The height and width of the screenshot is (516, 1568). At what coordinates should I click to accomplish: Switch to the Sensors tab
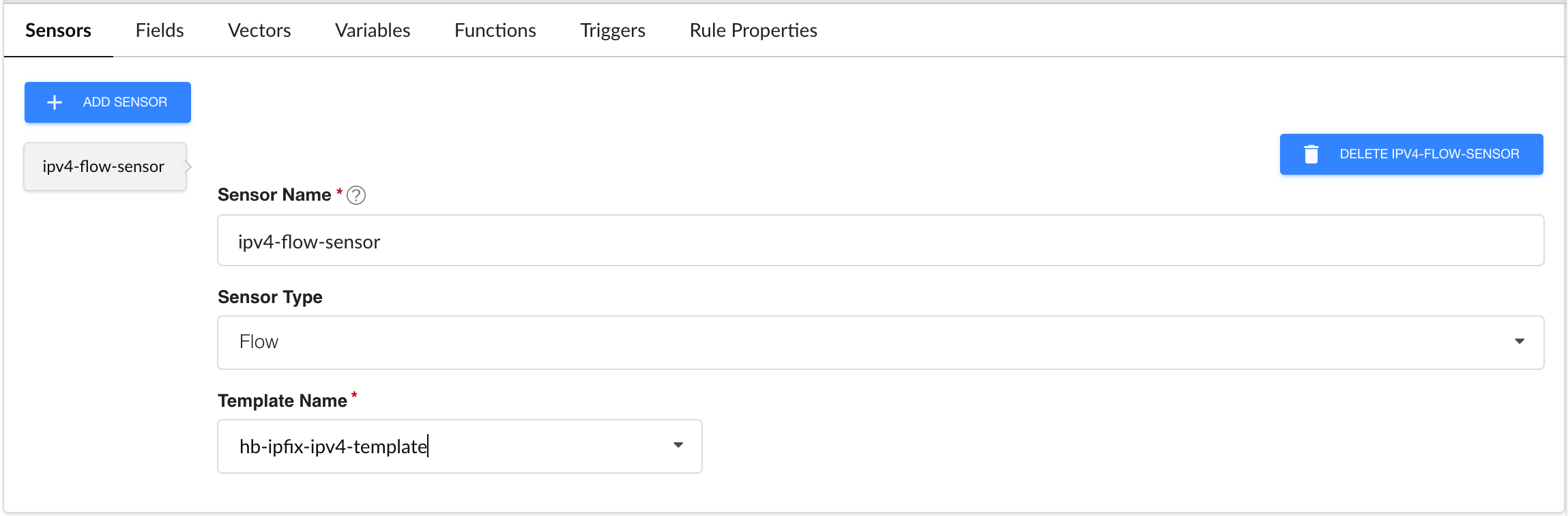pyautogui.click(x=58, y=31)
